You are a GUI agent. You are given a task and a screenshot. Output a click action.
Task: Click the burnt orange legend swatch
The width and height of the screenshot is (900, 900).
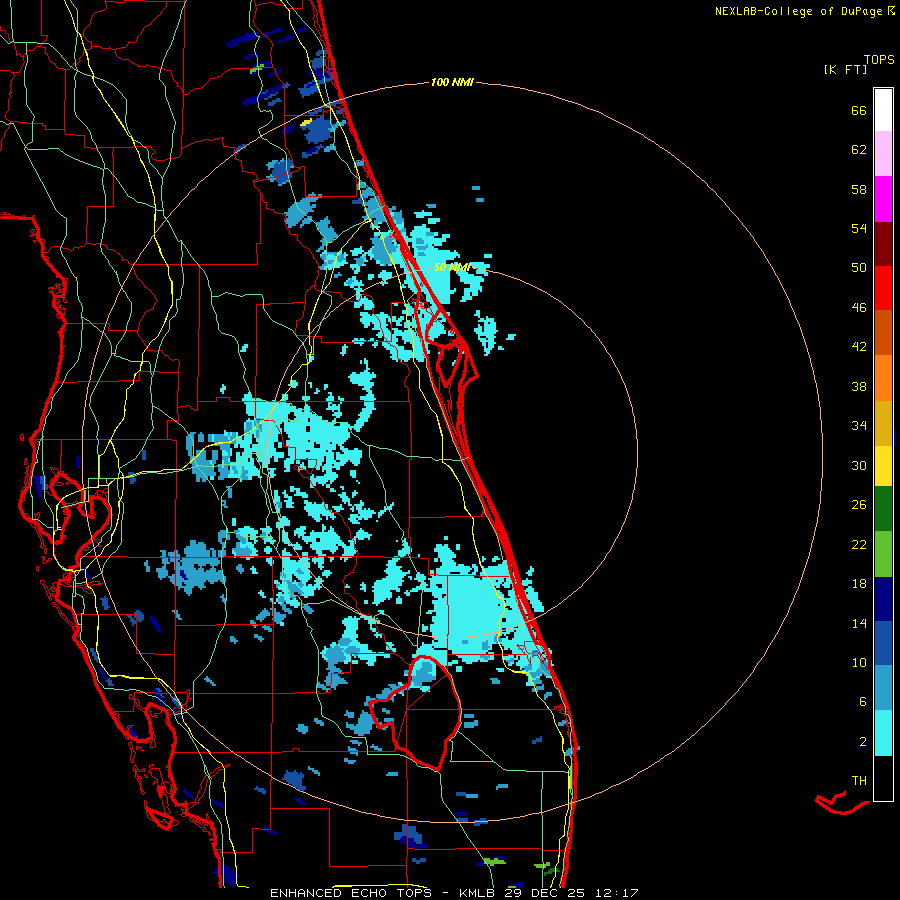click(883, 332)
